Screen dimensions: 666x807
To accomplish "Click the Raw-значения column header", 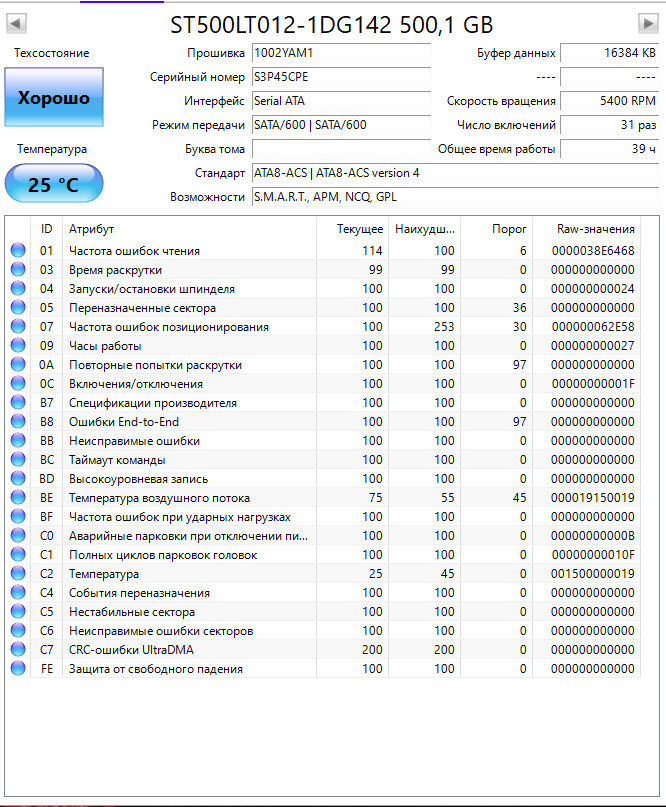I will 587,229.
